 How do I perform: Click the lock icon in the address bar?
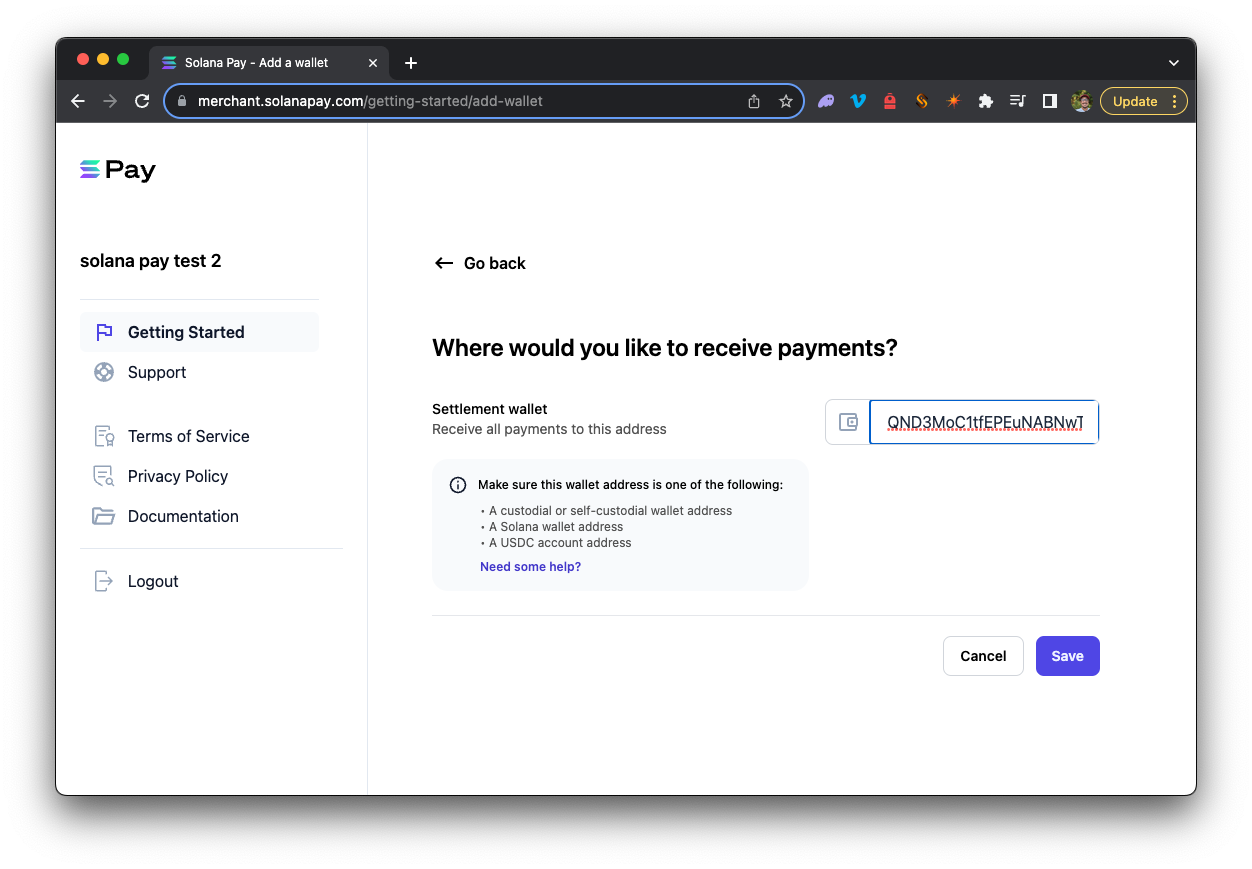182,101
